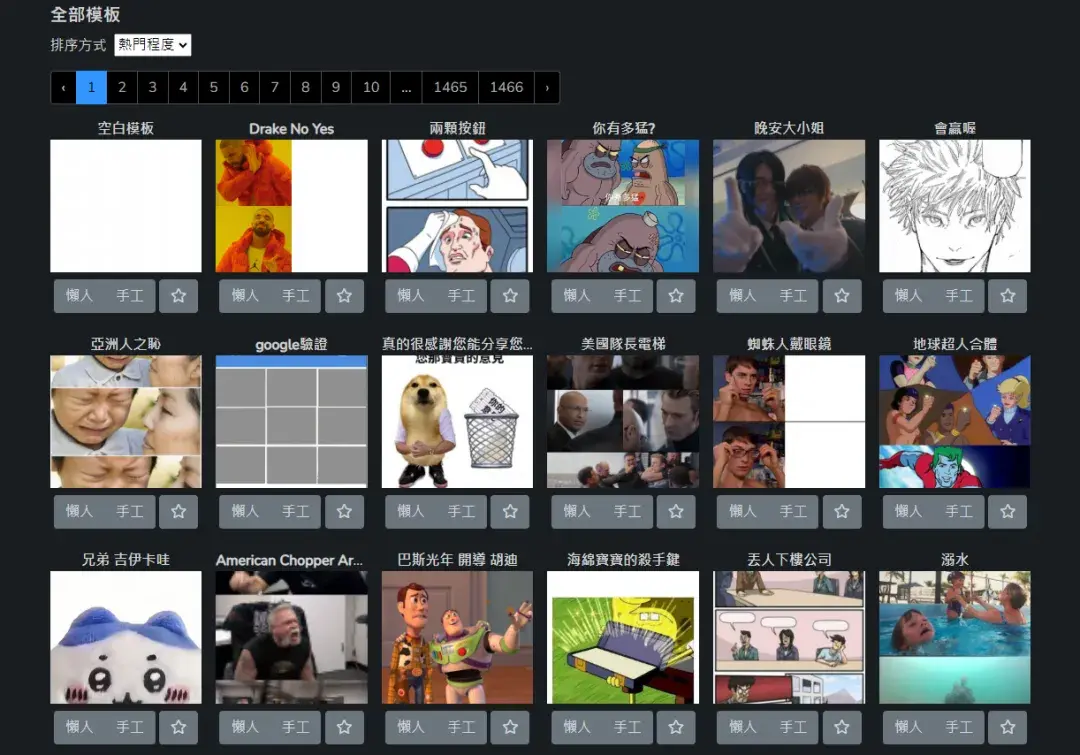Screen dimensions: 1080x755
Task: Favorite the 美國隊長電梯 template
Action: pyautogui.click(x=676, y=512)
